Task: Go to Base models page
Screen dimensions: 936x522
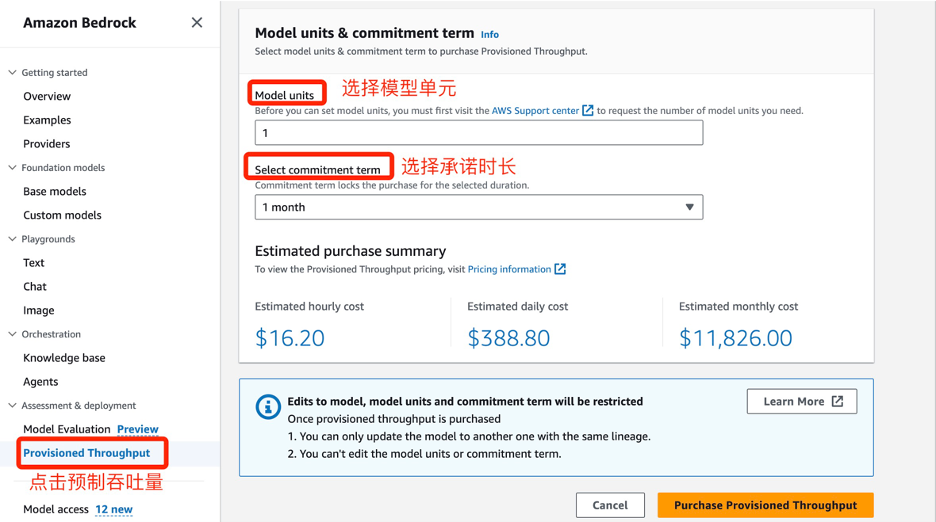Action: click(55, 191)
